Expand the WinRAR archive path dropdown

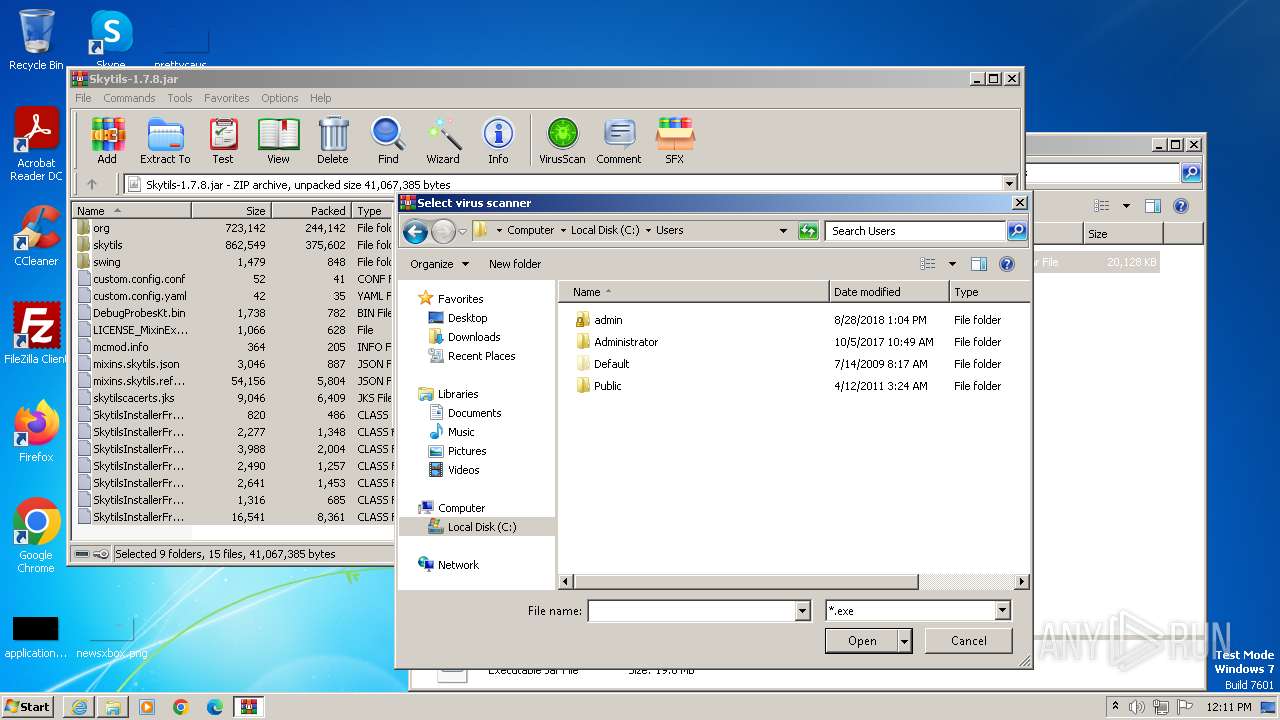(1009, 184)
